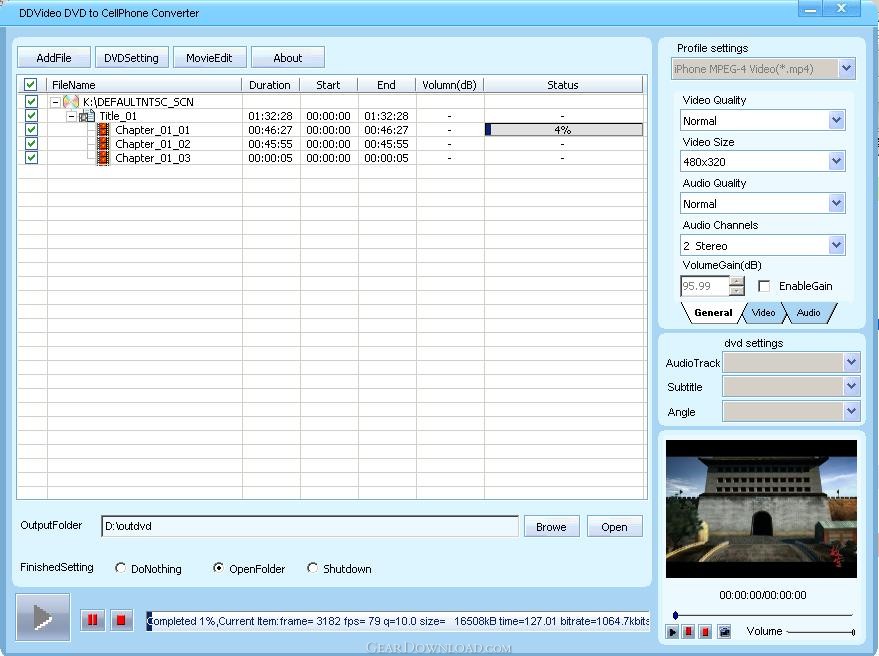The height and width of the screenshot is (656, 879).
Task: Click the 01:32:28 duration cell of Title_01
Action: [270, 116]
